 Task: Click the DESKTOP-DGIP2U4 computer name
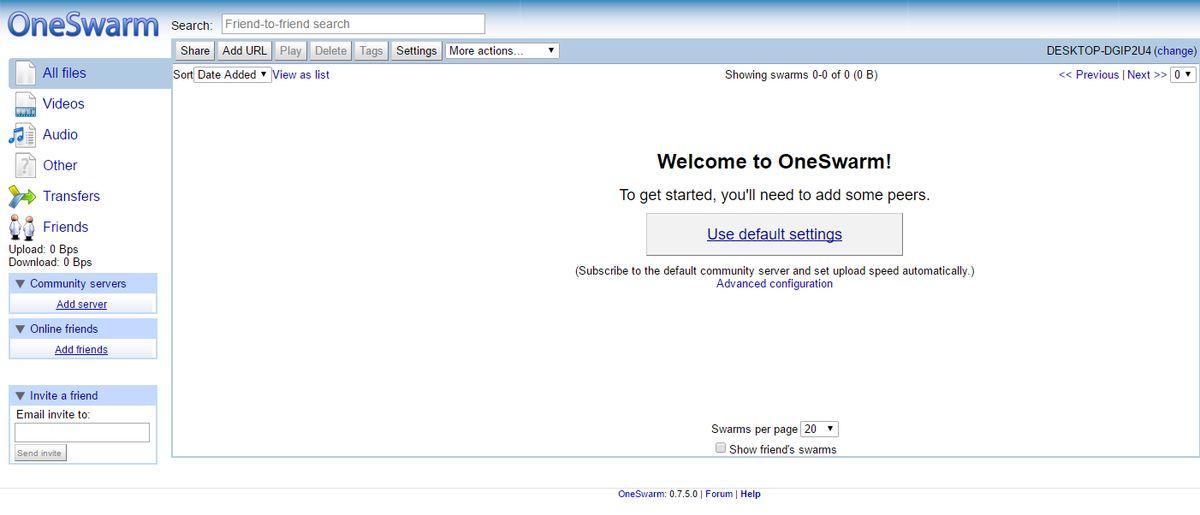click(1099, 51)
